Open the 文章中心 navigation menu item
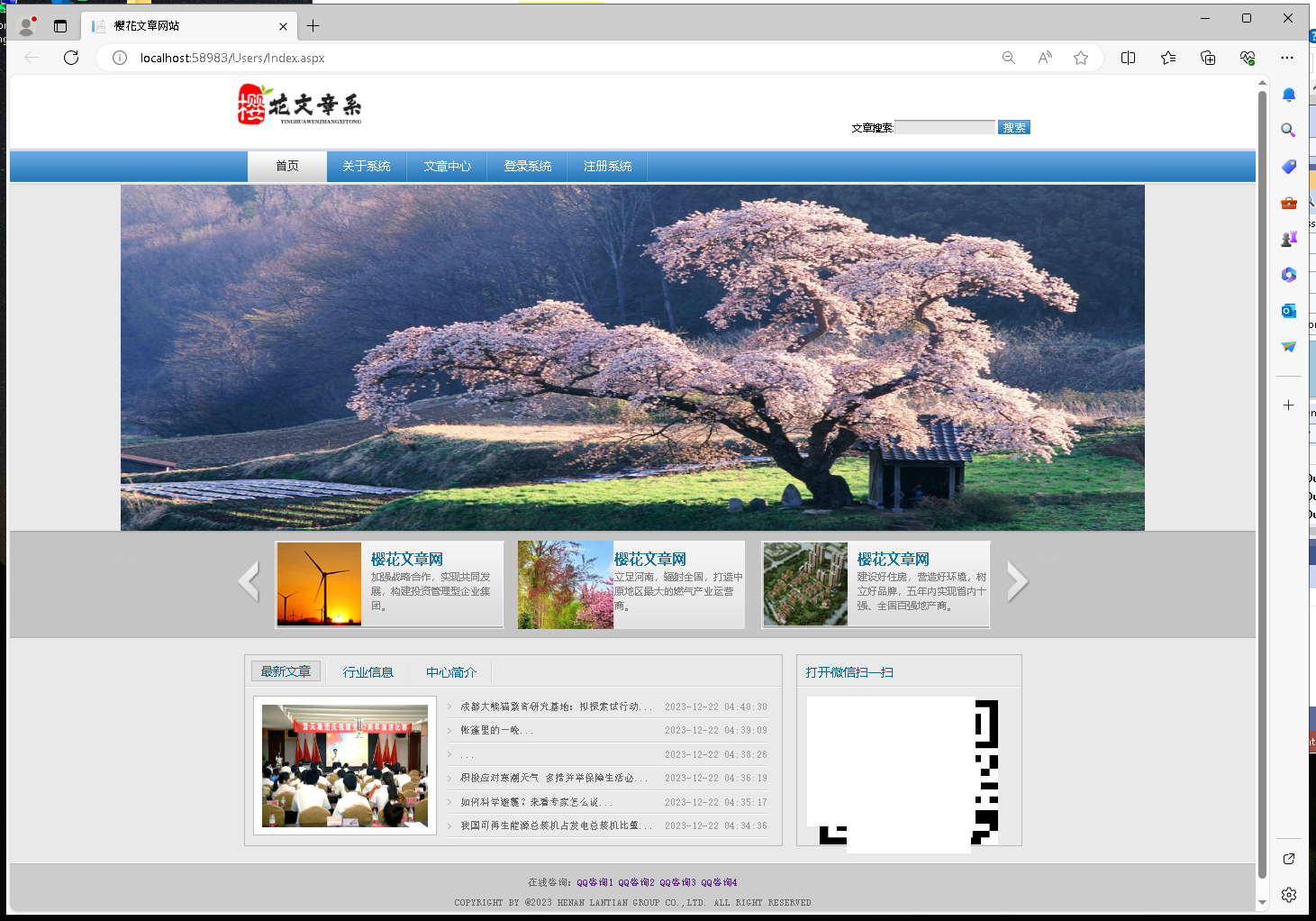 click(x=447, y=166)
